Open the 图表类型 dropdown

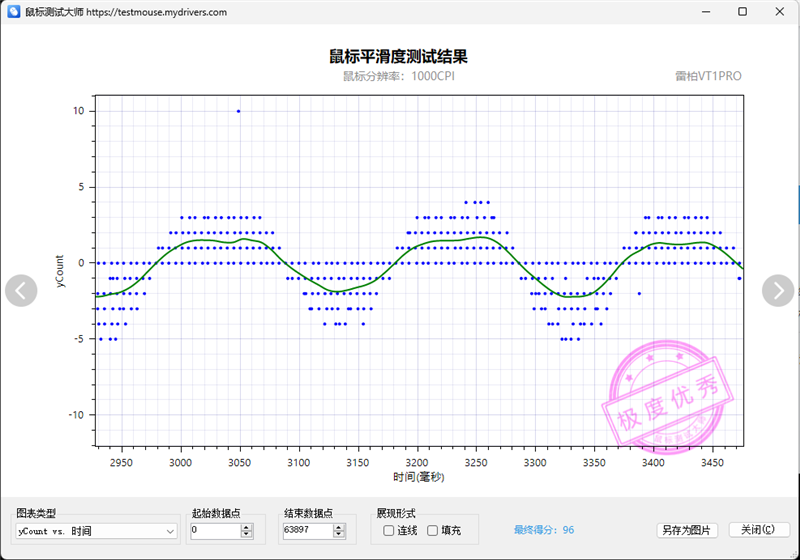pos(96,531)
